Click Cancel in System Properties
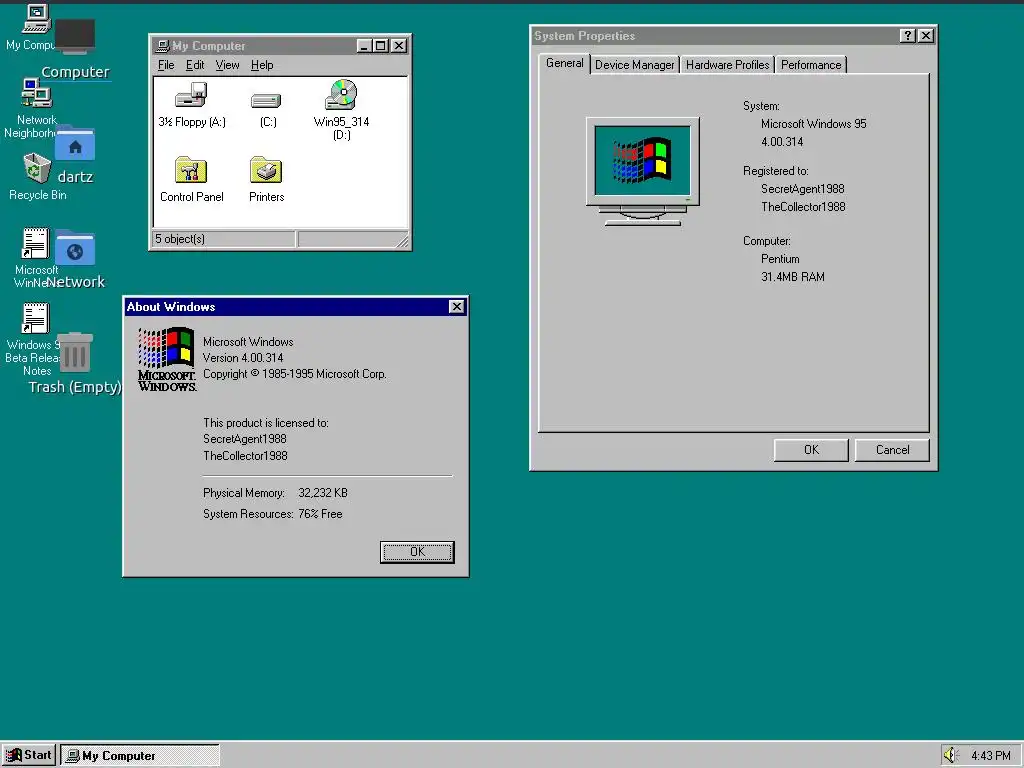This screenshot has width=1024, height=768. click(x=892, y=450)
